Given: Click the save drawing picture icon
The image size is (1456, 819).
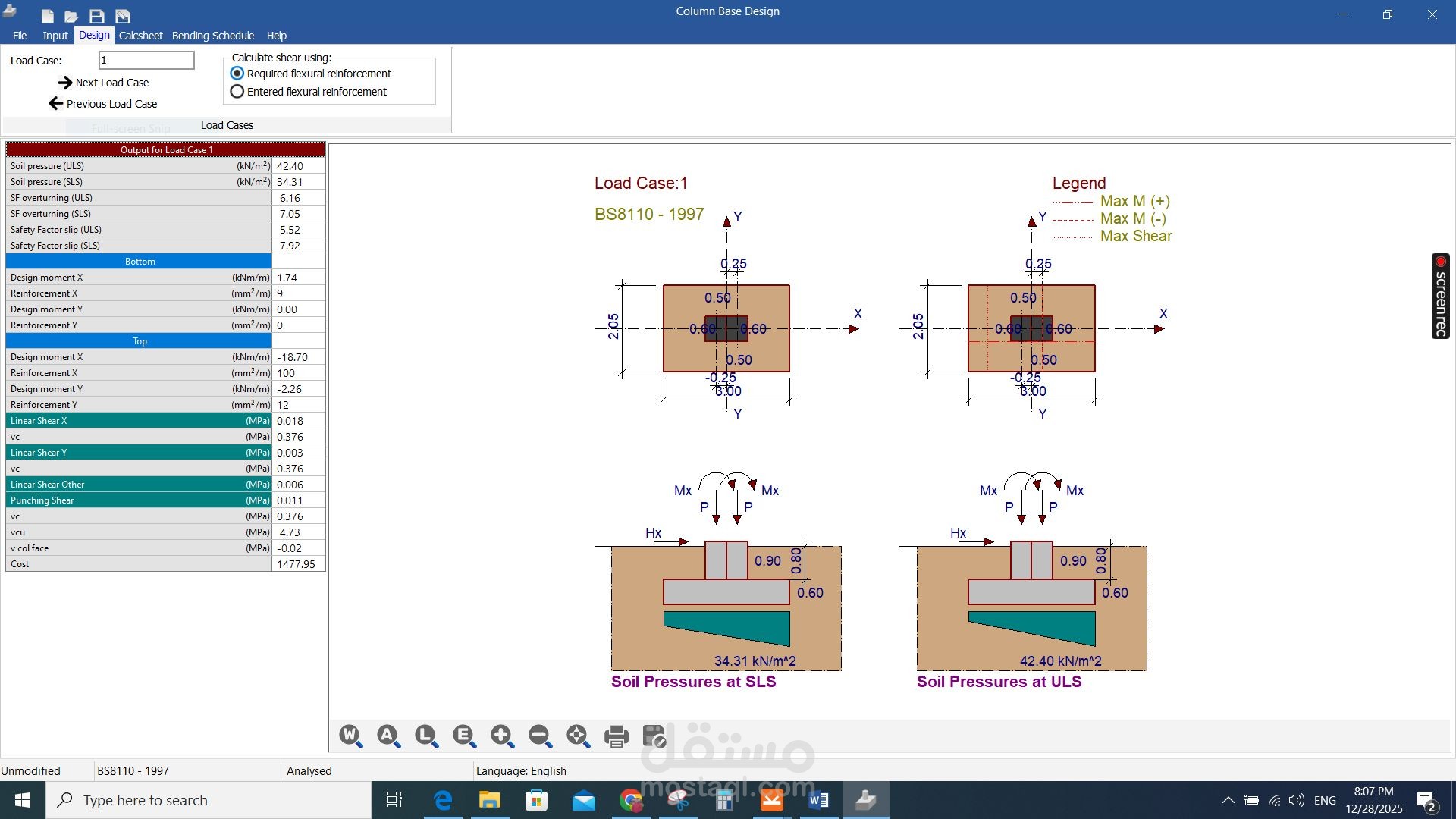Looking at the screenshot, I should [654, 736].
